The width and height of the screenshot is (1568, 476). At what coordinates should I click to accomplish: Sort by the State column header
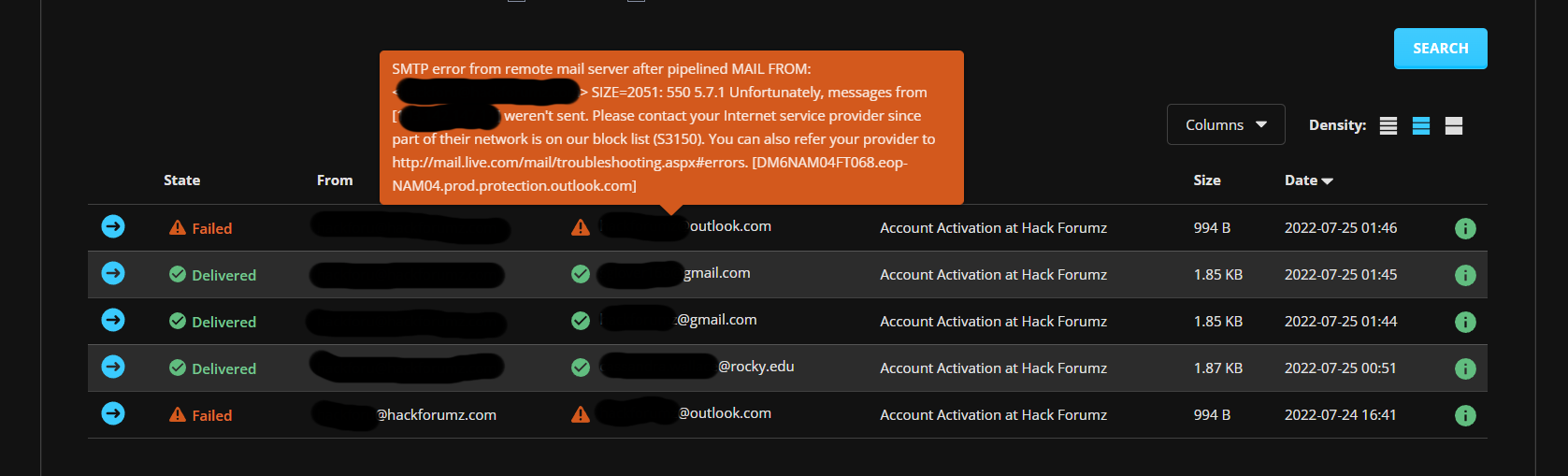click(x=181, y=180)
